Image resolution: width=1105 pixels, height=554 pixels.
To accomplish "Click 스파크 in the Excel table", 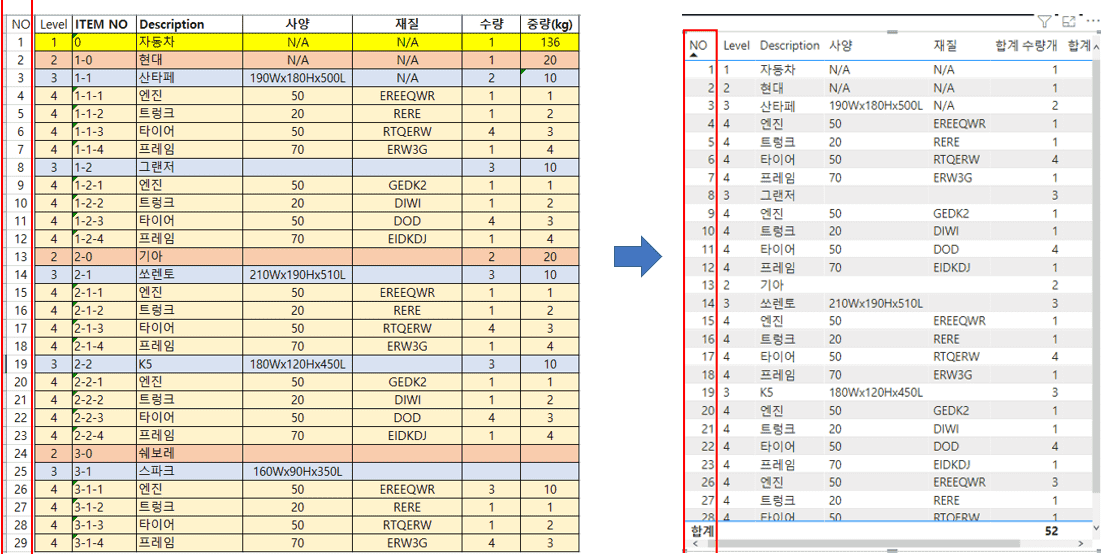I will (x=155, y=471).
